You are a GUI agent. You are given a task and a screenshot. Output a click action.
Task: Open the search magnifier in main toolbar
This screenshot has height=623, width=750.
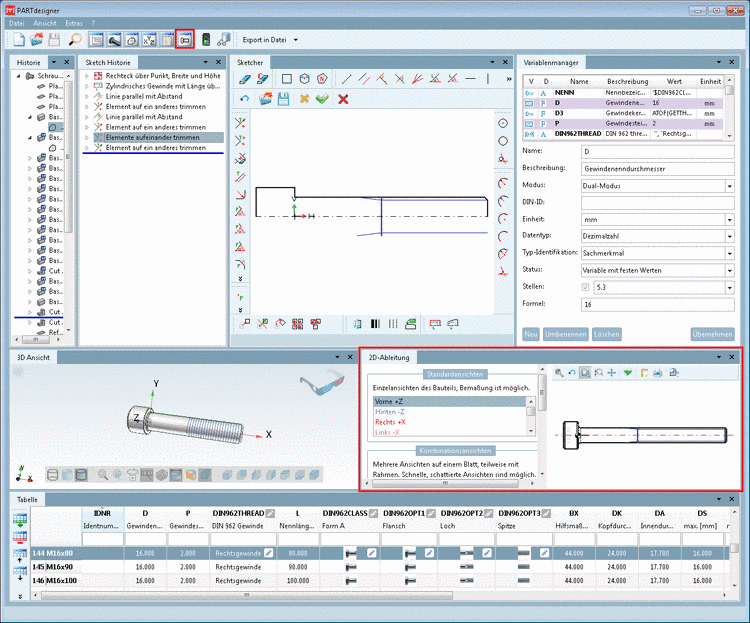pos(75,40)
